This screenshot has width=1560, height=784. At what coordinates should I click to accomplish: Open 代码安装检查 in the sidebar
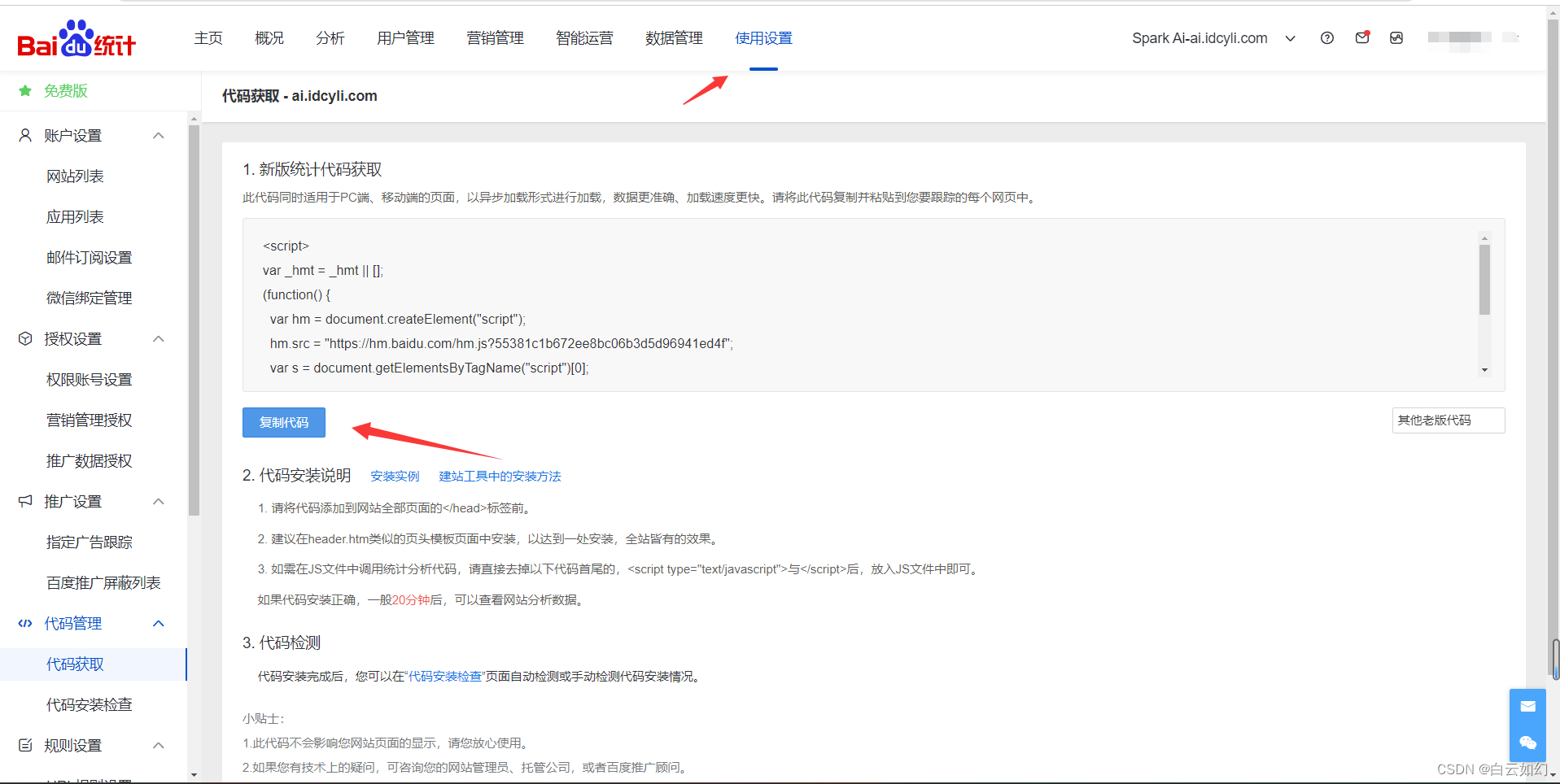90,705
